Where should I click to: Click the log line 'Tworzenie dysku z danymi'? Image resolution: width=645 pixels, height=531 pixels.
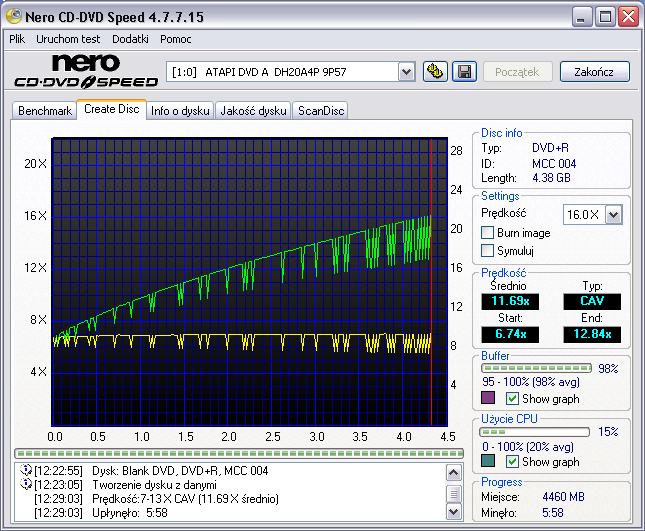[x=154, y=485]
